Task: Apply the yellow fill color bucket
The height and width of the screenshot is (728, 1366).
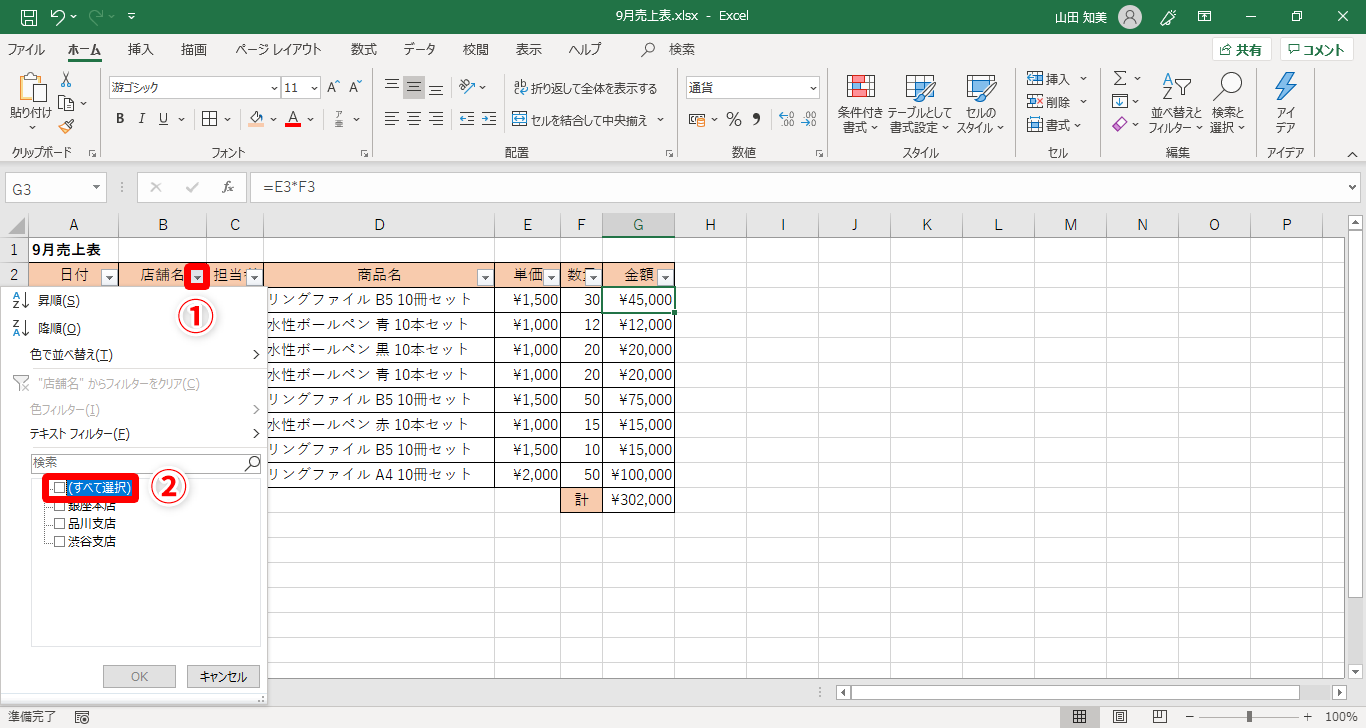Action: click(x=256, y=119)
